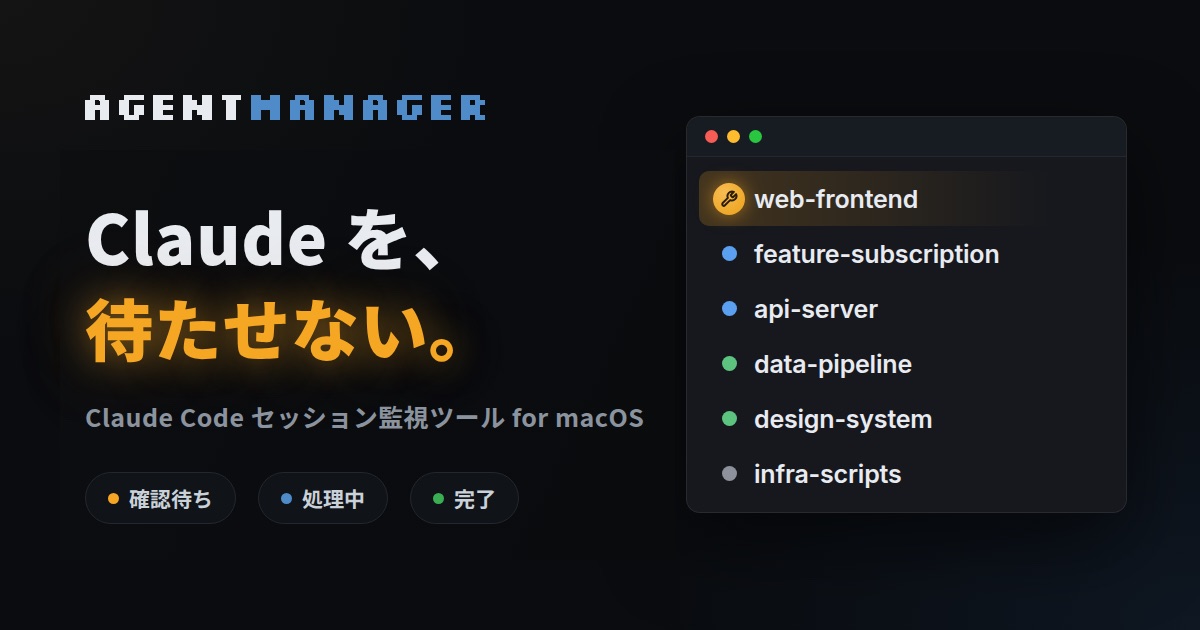Click the 処理中 status pill
The width and height of the screenshot is (1200, 630).
pos(323,498)
